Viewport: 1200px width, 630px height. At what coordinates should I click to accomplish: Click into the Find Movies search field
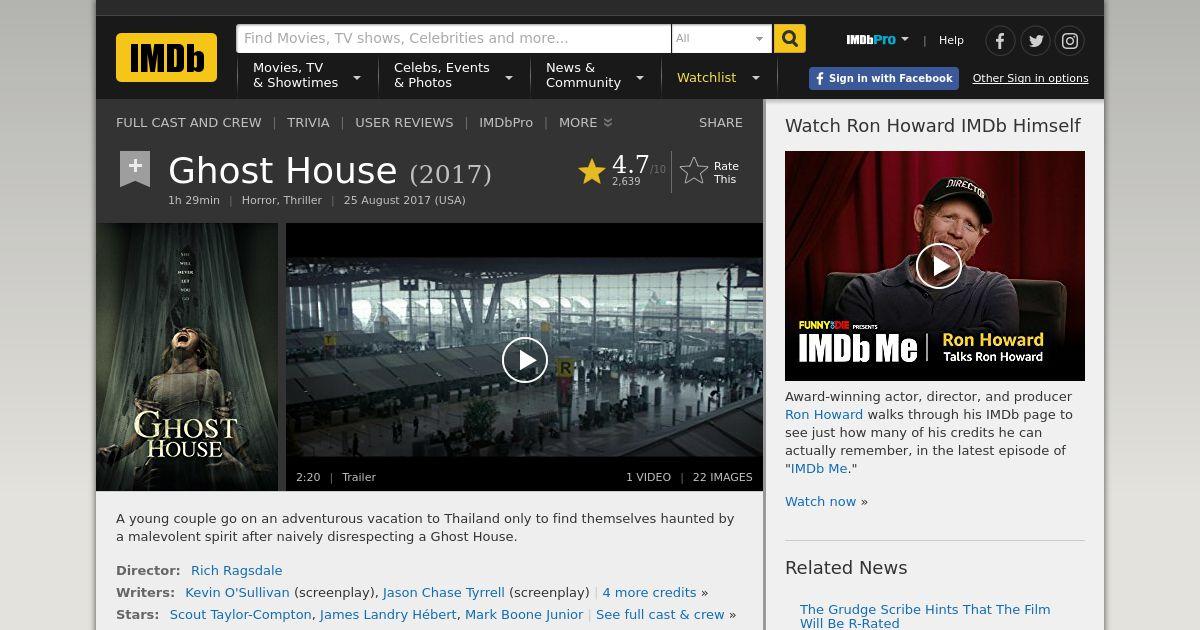pos(453,39)
